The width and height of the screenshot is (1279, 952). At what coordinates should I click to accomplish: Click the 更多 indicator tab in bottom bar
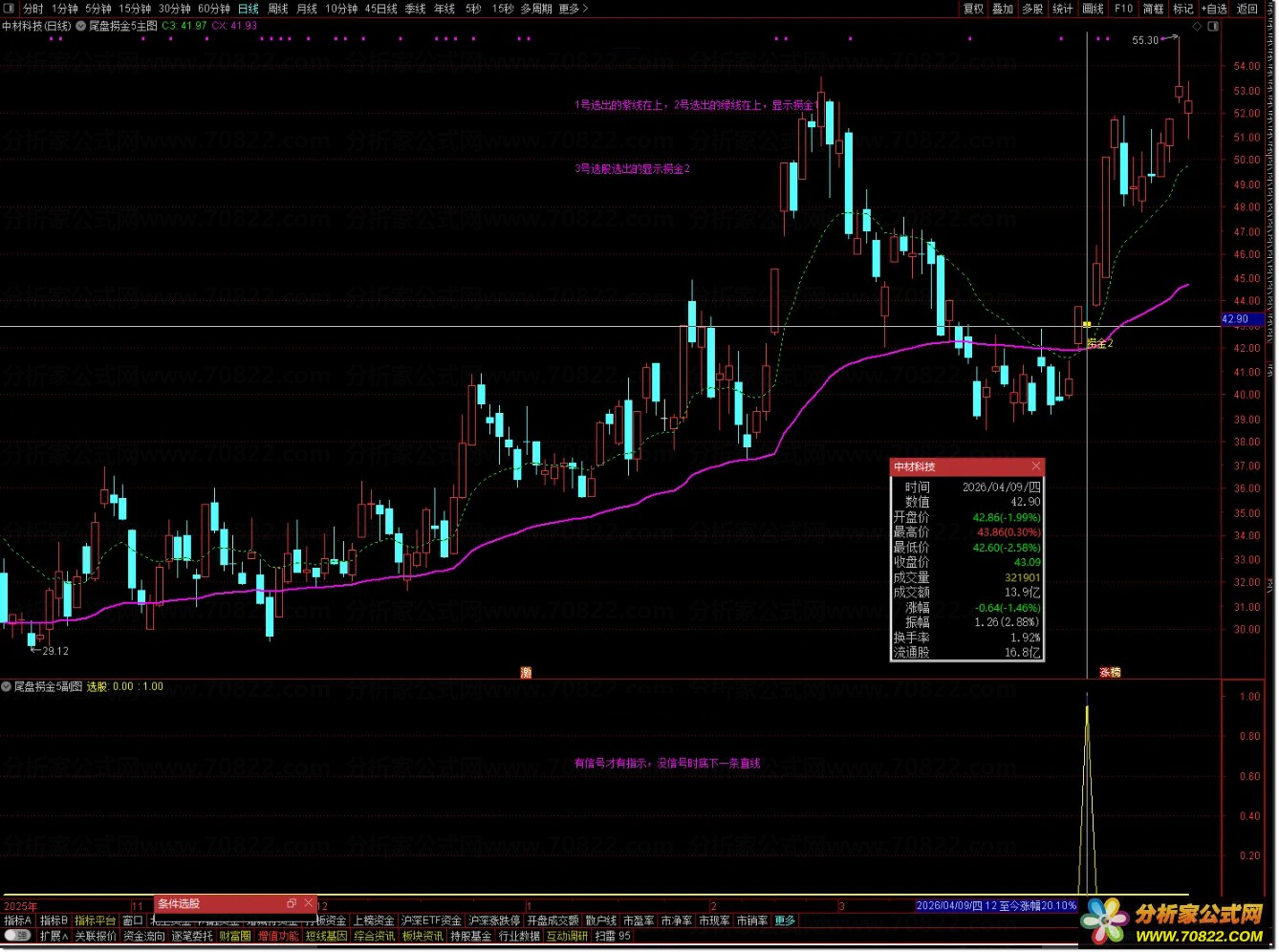click(785, 921)
